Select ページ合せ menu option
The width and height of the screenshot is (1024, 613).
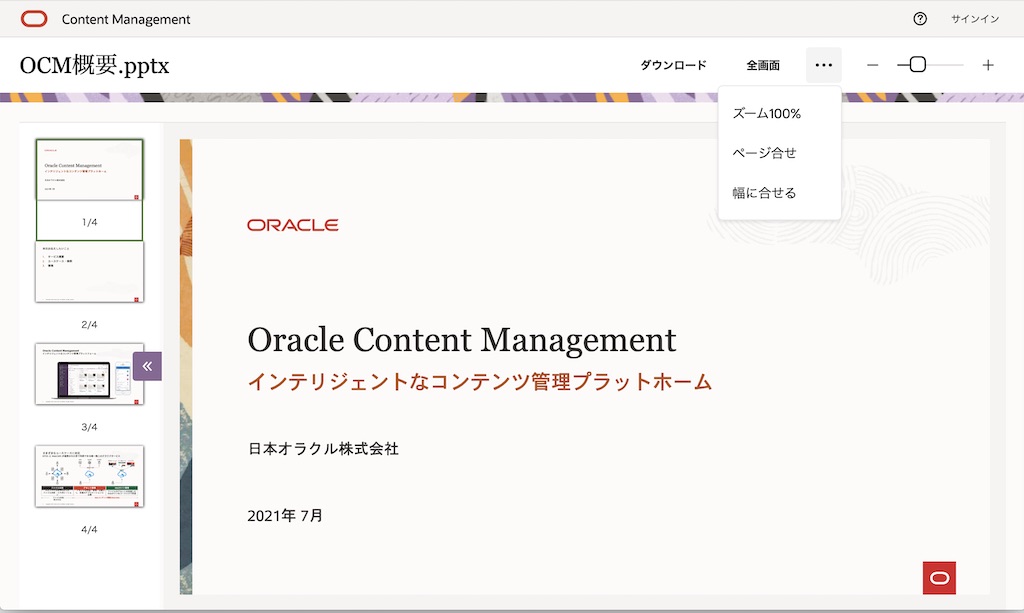point(765,153)
